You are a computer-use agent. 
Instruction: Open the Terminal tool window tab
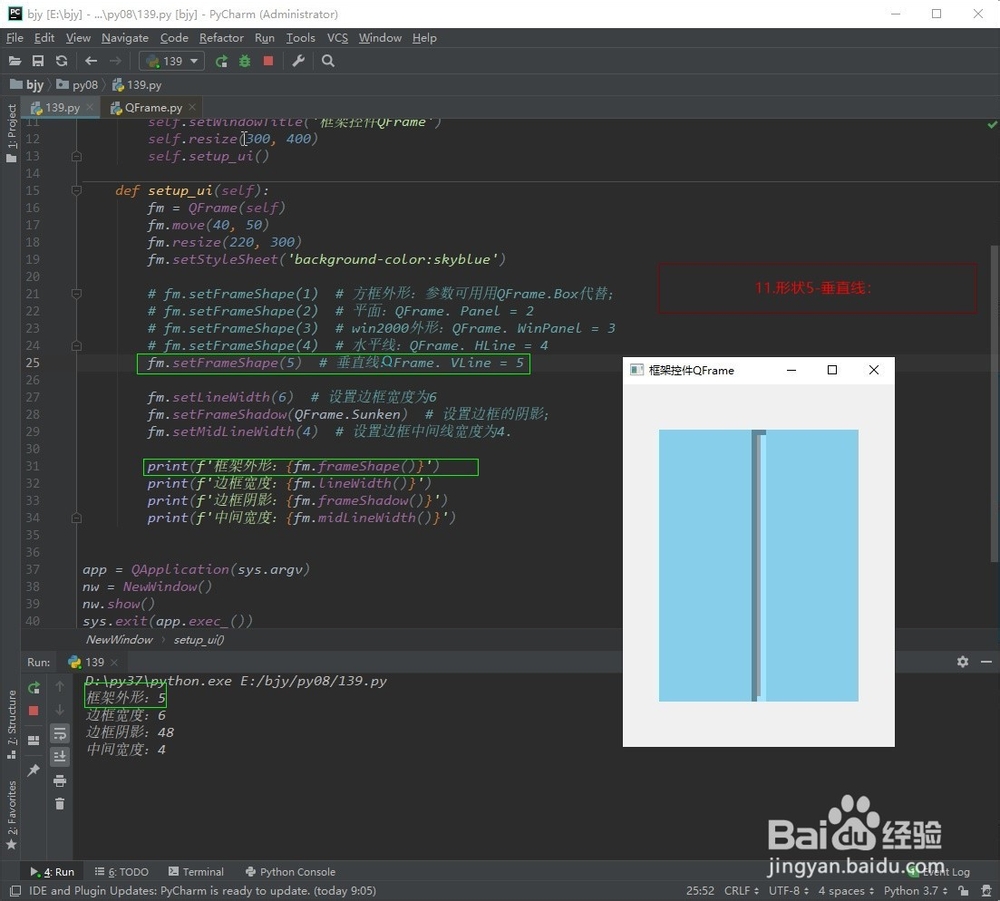click(196, 872)
